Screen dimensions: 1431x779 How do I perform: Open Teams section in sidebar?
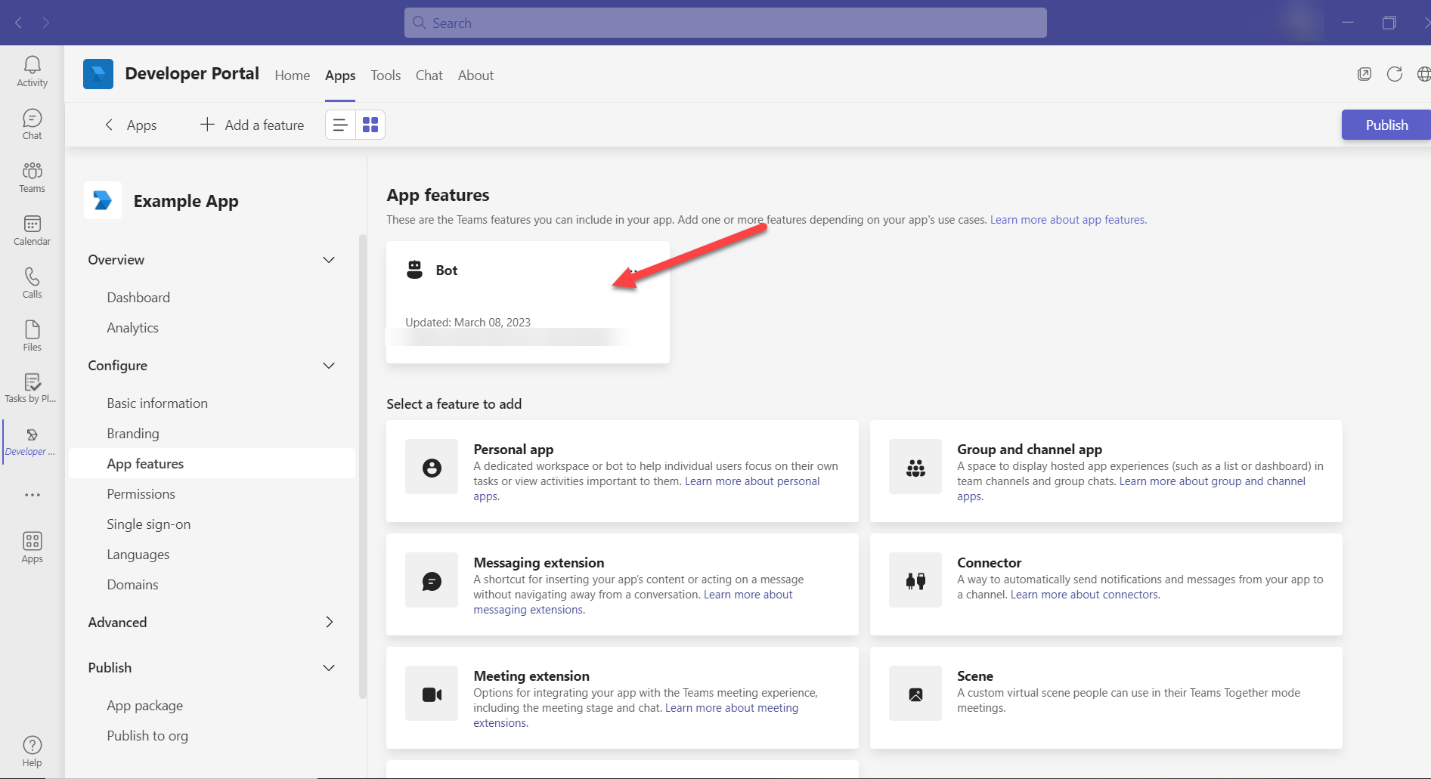[32, 177]
